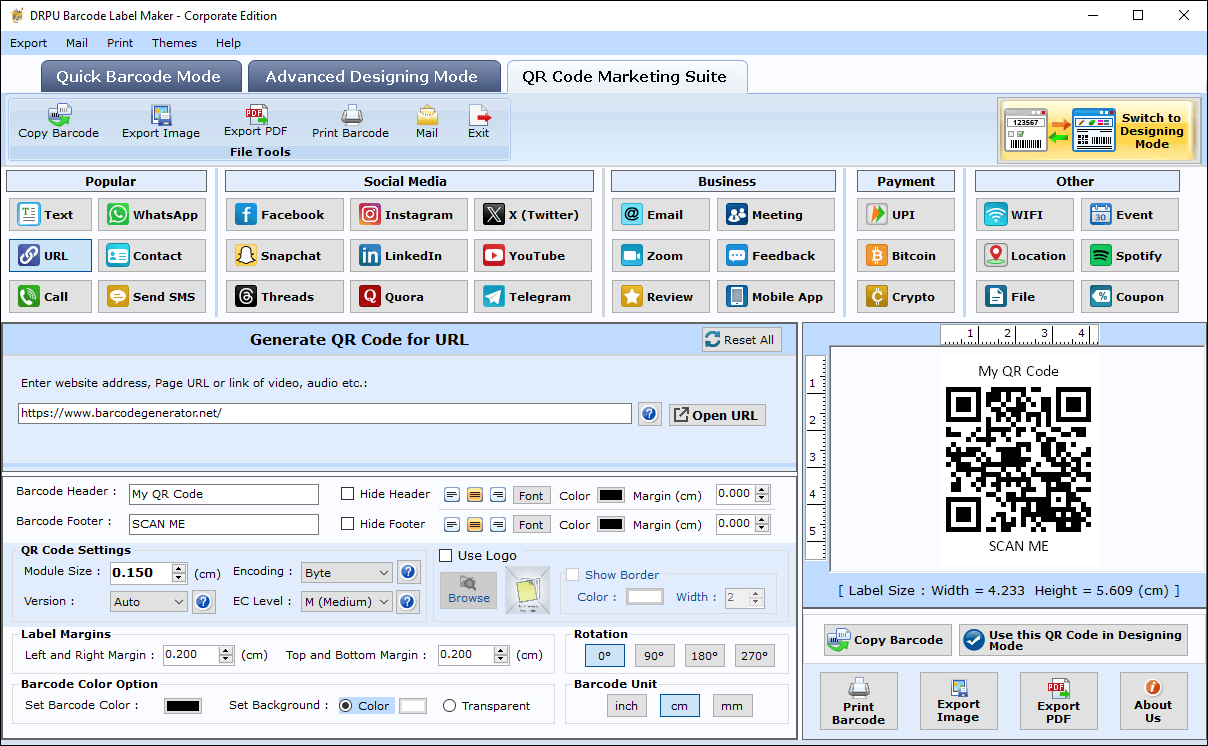Select the WhatsApp QR type
1208x746 pixels.
[x=152, y=215]
